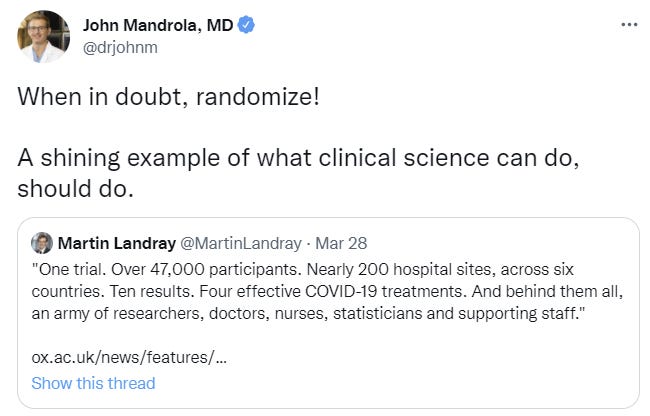
Task: Click the "A shining example" sentence line
Action: click(x=298, y=158)
